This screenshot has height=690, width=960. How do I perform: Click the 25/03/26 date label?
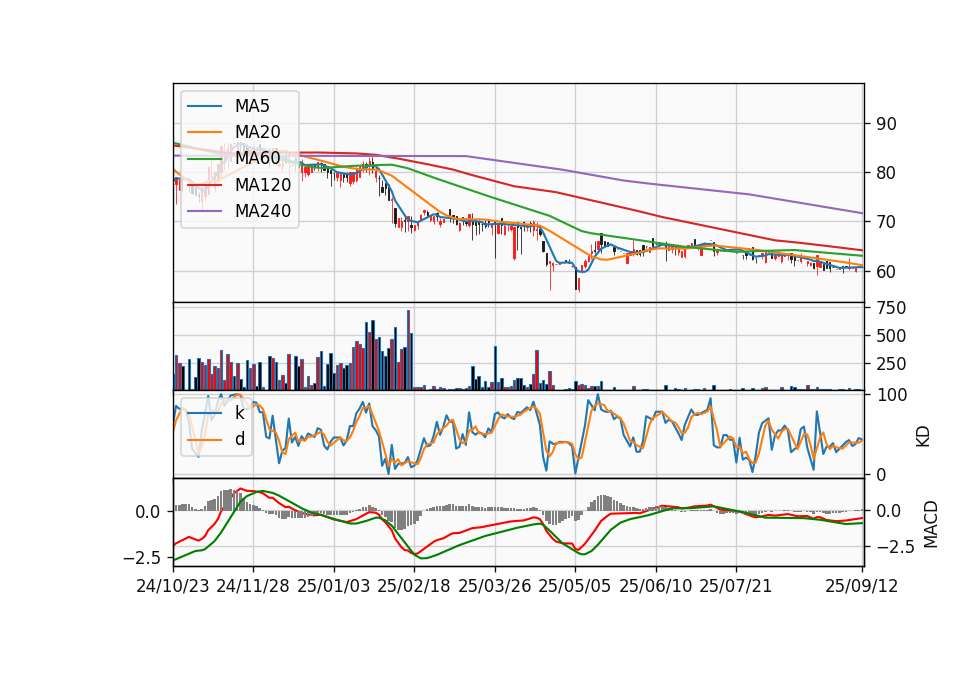(x=495, y=586)
